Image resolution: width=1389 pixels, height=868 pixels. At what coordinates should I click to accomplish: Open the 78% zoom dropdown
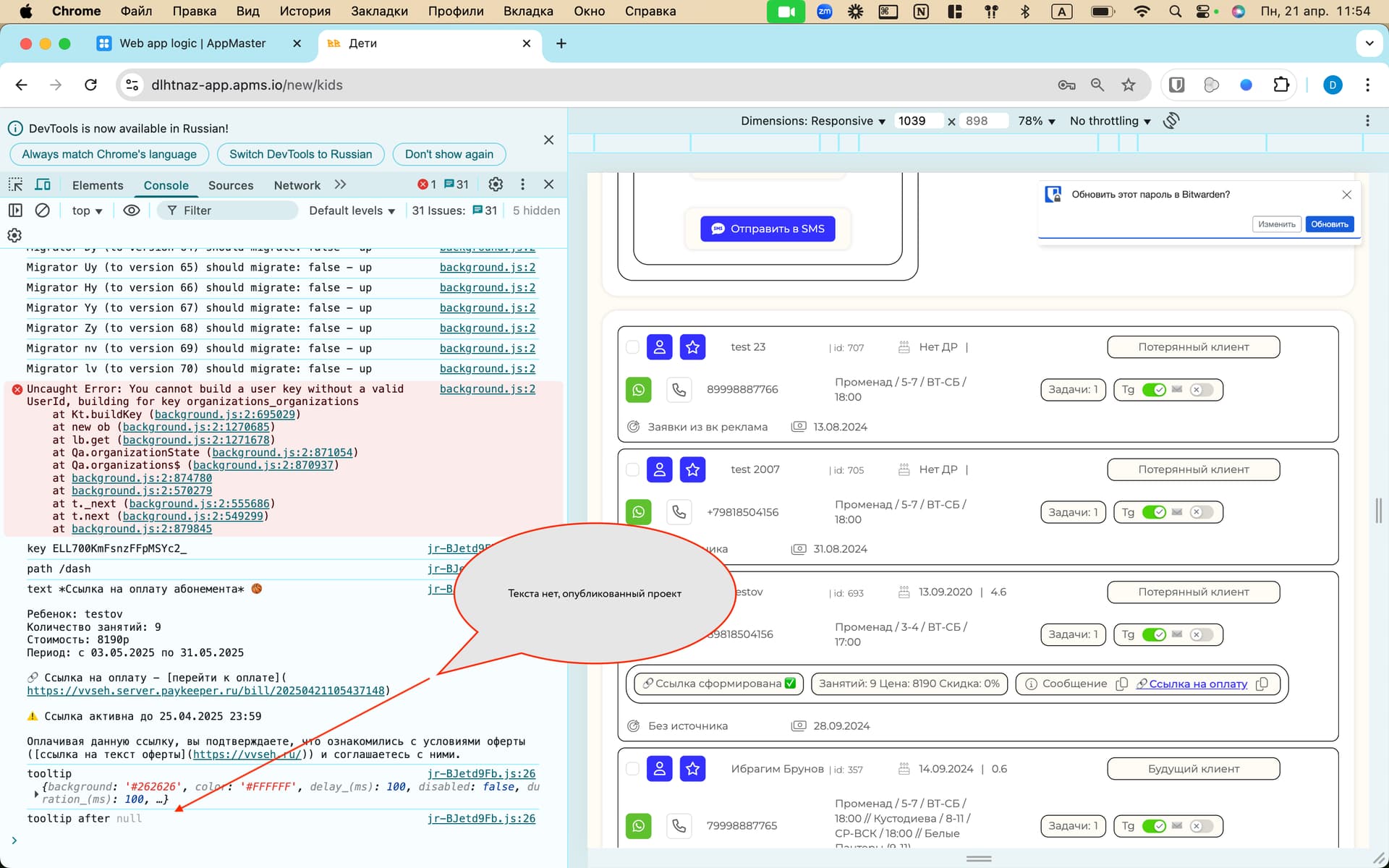click(1037, 121)
